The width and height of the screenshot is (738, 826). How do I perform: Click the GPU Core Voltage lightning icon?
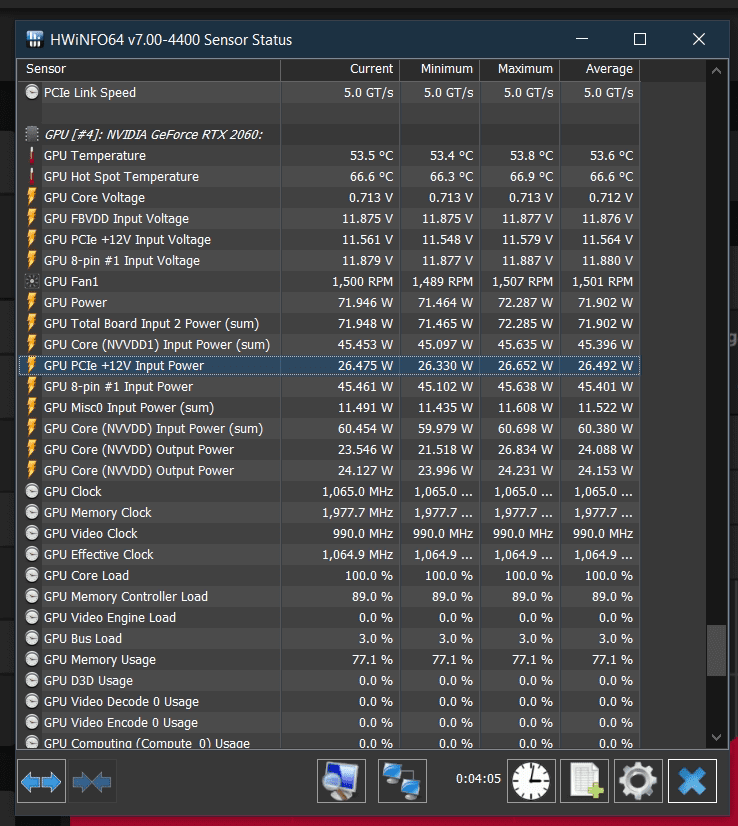[x=32, y=198]
